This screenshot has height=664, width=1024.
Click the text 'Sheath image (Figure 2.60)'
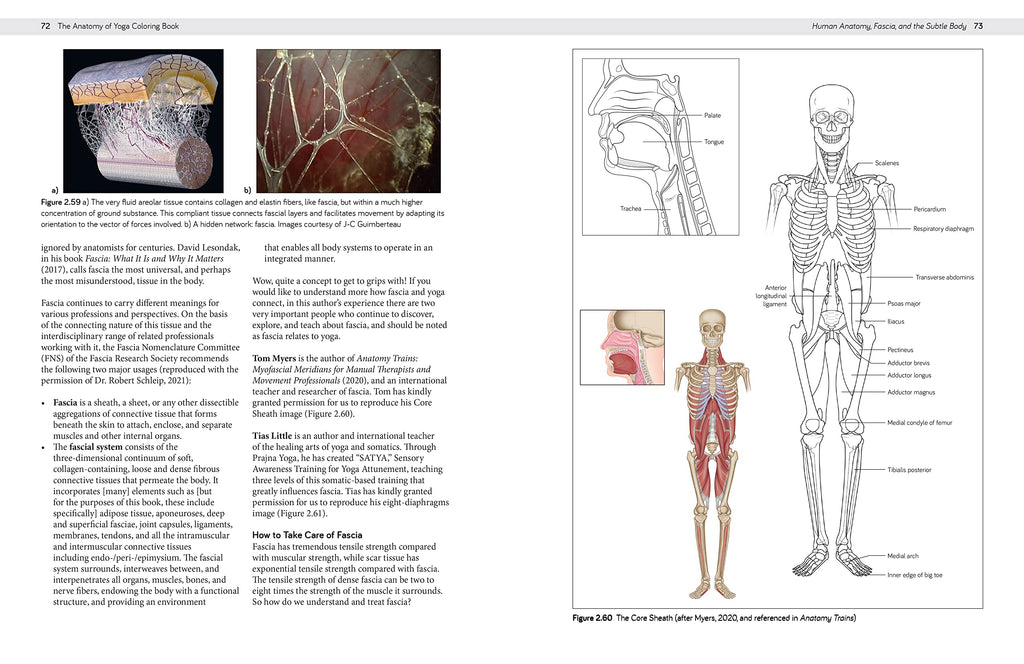(x=303, y=413)
